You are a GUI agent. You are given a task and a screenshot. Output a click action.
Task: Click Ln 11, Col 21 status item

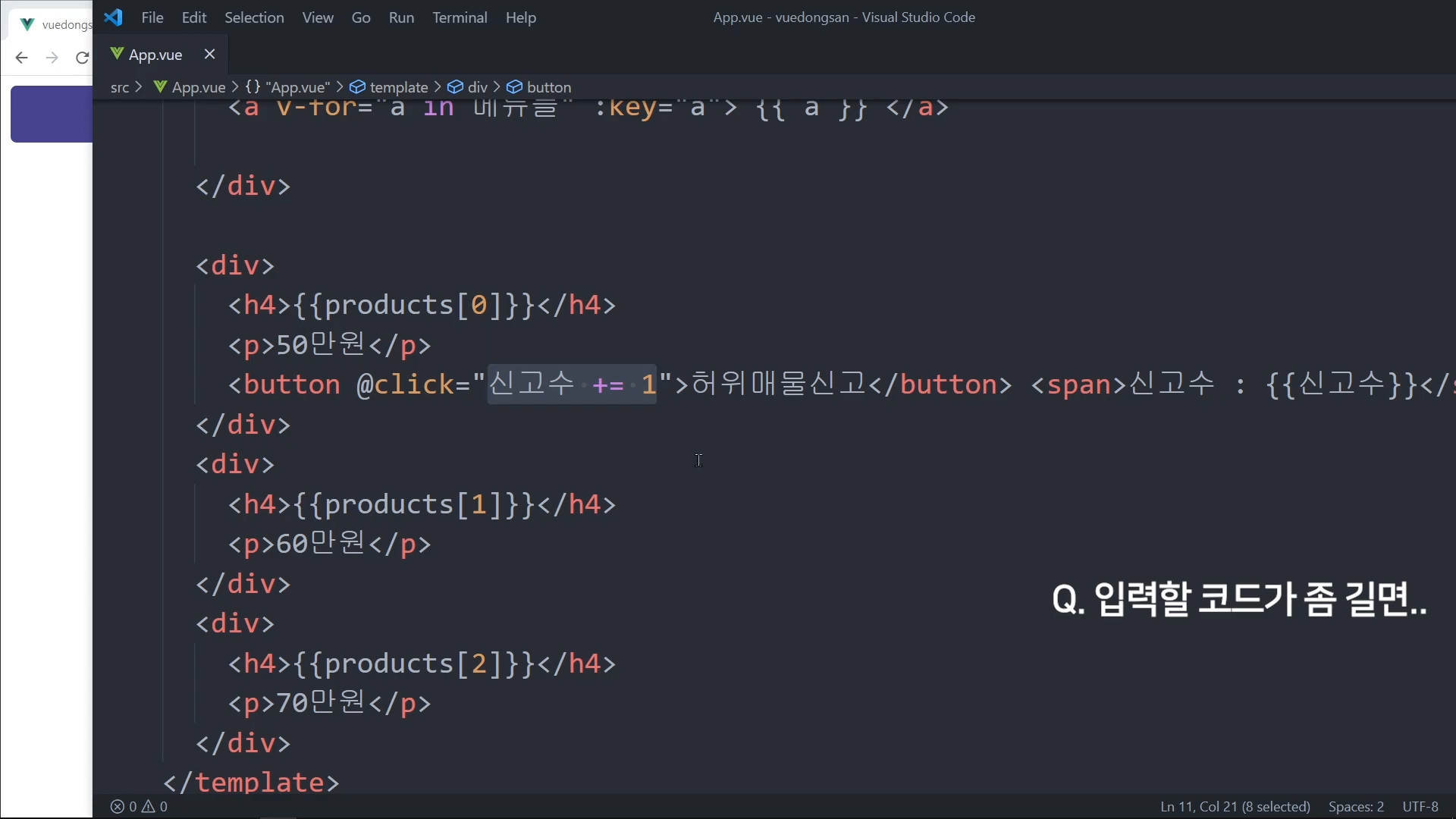(x=1235, y=806)
